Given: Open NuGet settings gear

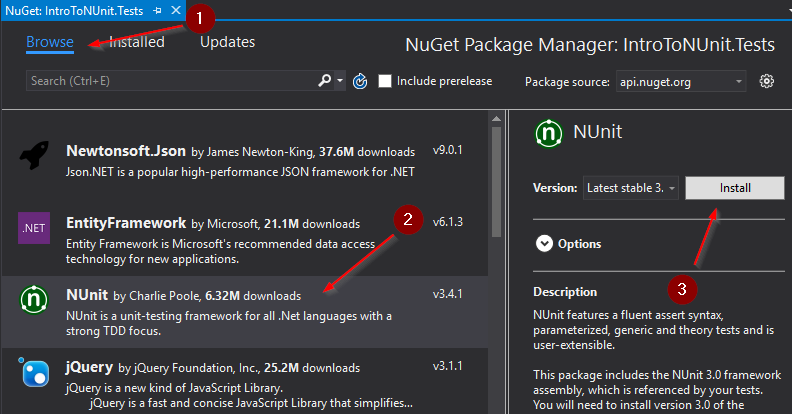Looking at the screenshot, I should [766, 81].
